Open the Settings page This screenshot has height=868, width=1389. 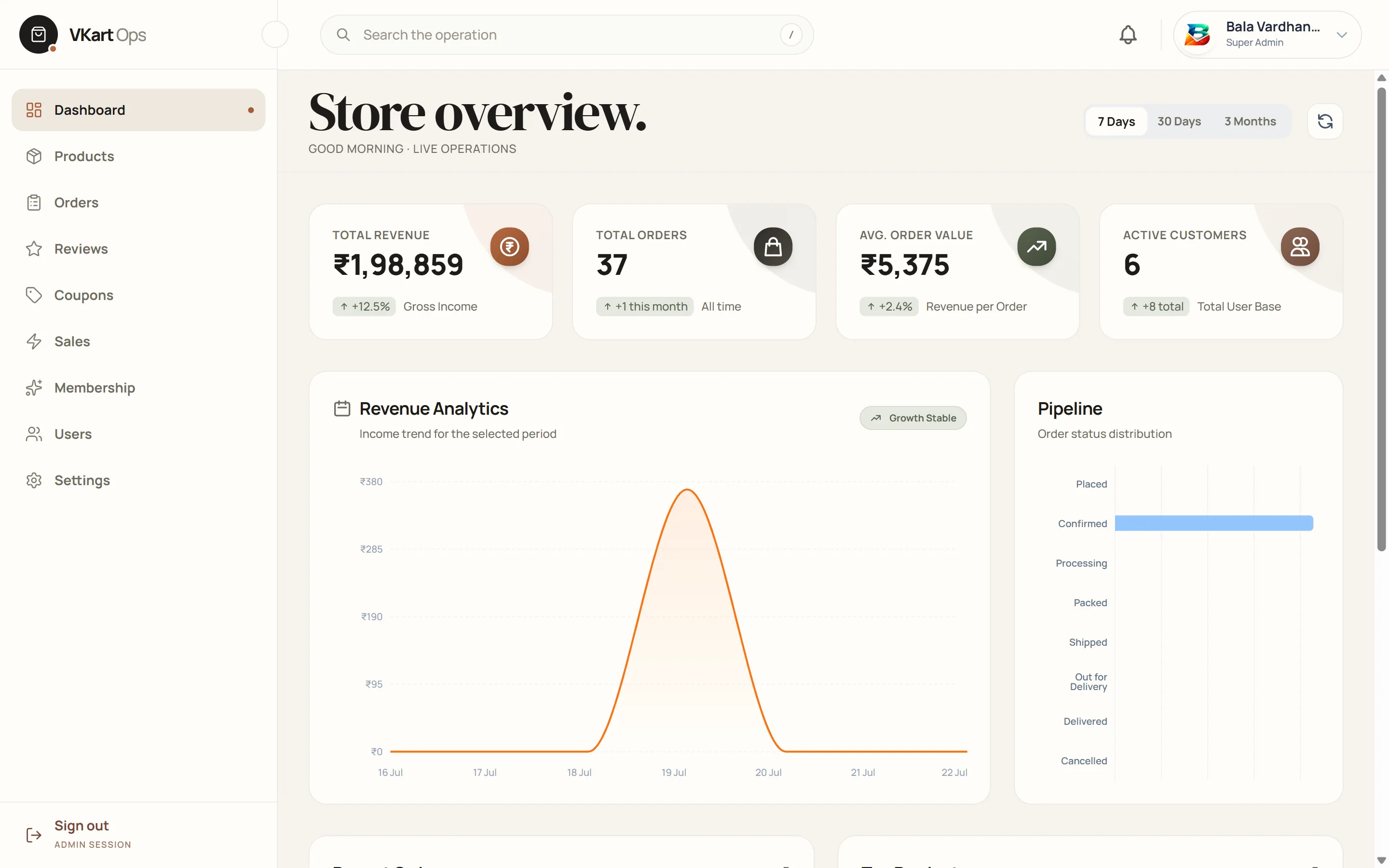coord(138,480)
